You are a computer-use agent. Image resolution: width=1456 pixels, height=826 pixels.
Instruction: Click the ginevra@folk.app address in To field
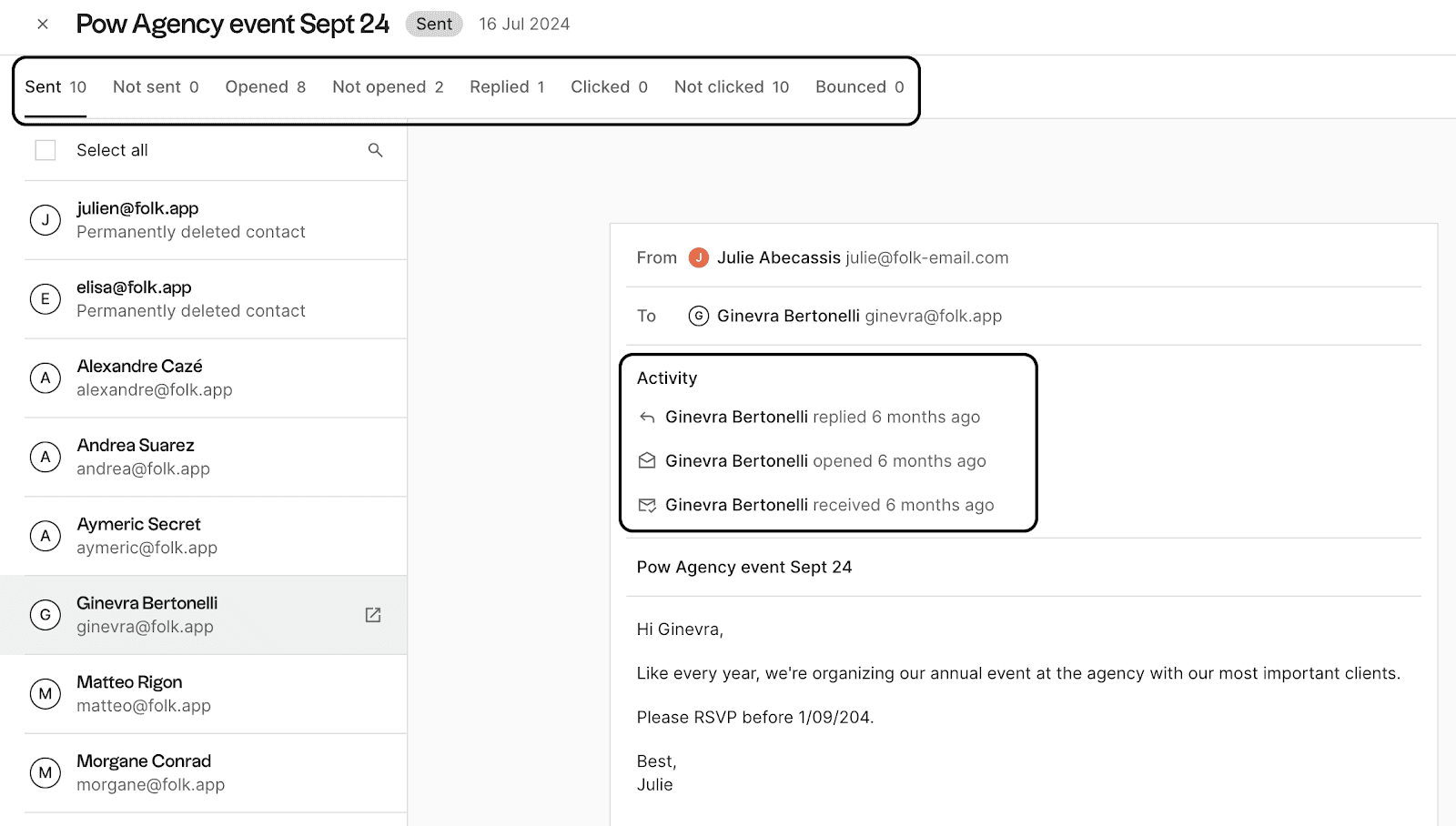pos(934,317)
